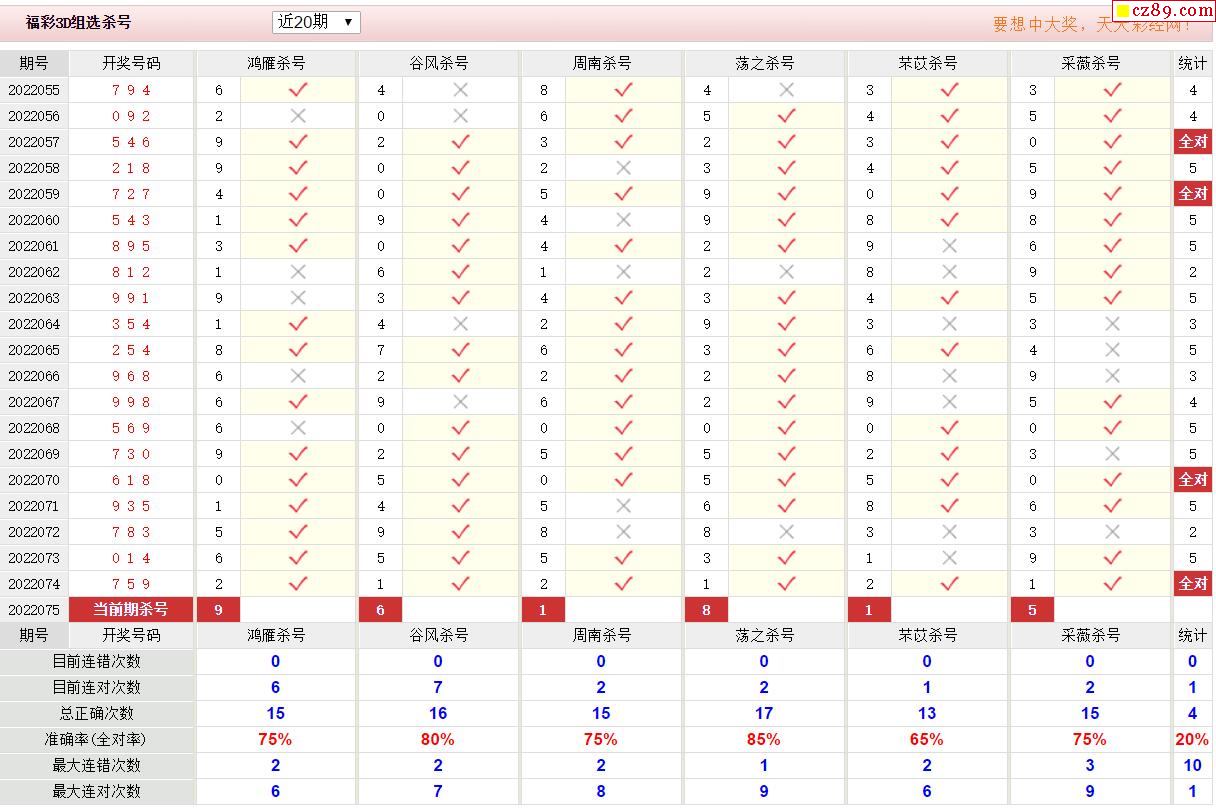The height and width of the screenshot is (810, 1216).
Task: Click 荡之杀号 cross mark in row 2022062
Action: 786,272
